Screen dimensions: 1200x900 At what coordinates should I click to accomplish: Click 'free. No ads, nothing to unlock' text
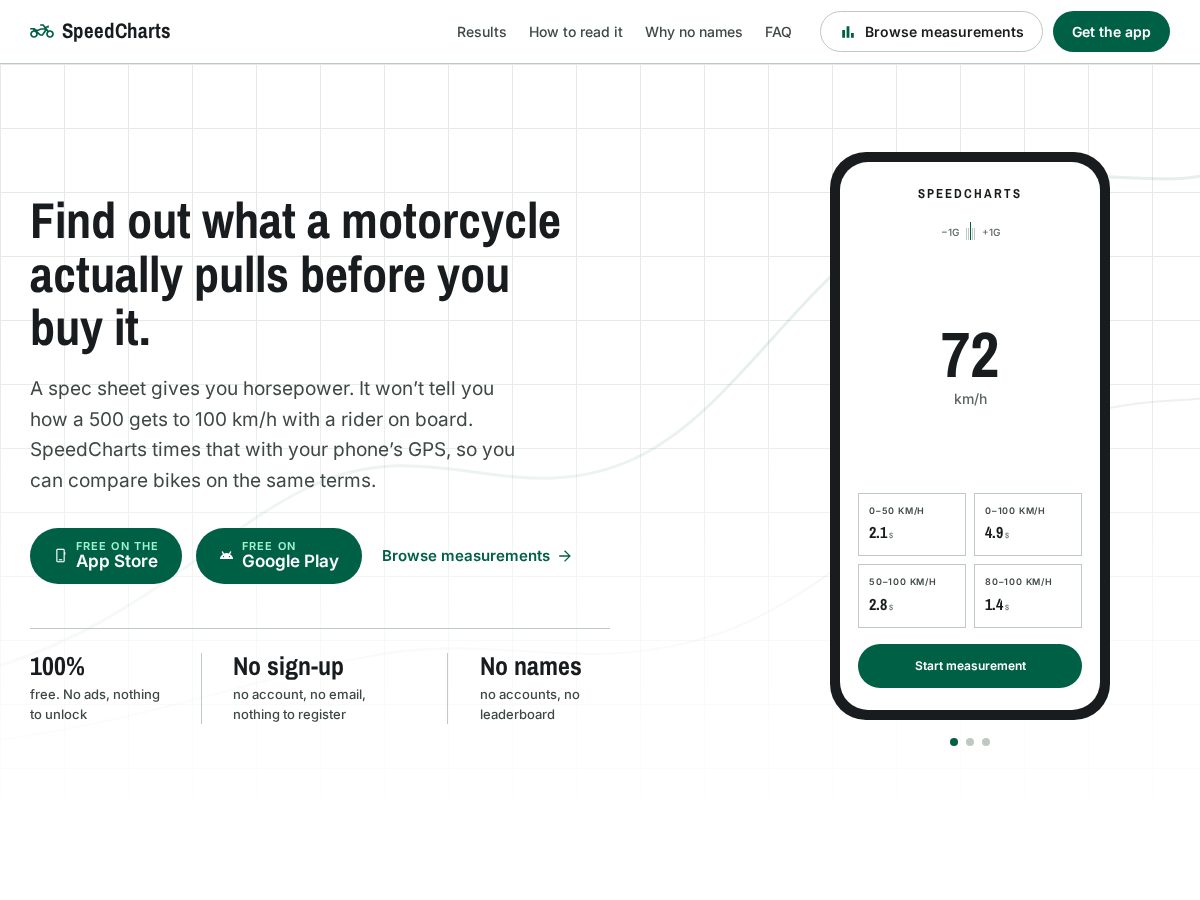95,704
